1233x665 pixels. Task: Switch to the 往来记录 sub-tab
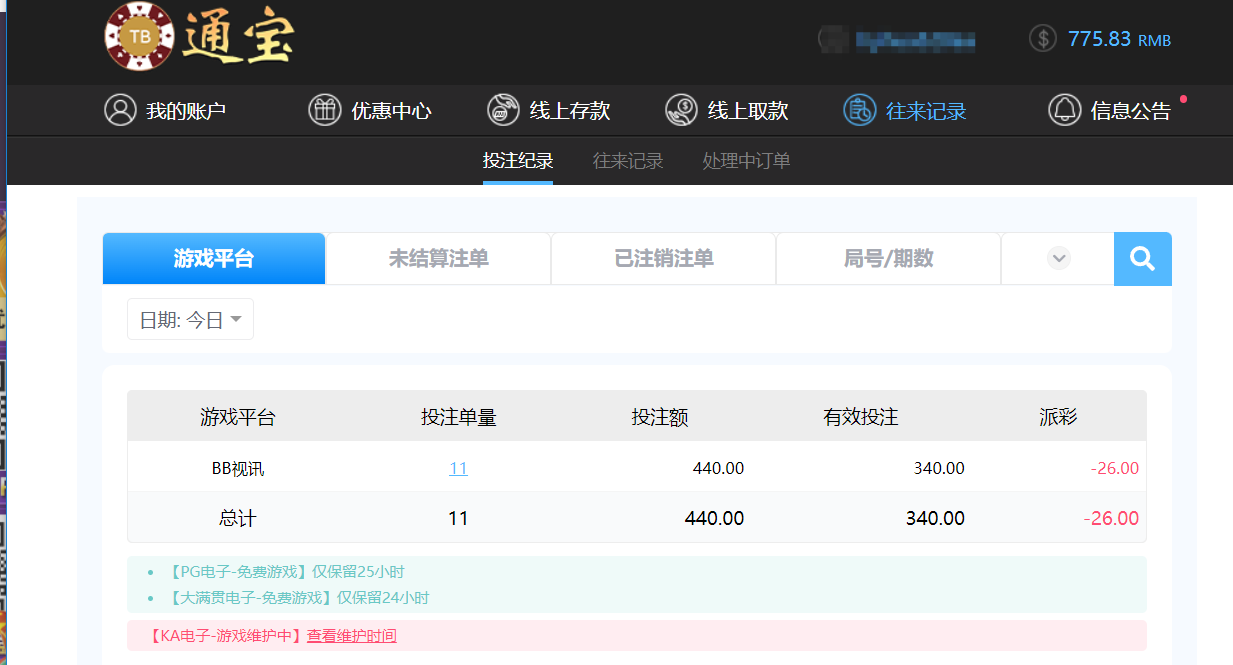(x=627, y=160)
